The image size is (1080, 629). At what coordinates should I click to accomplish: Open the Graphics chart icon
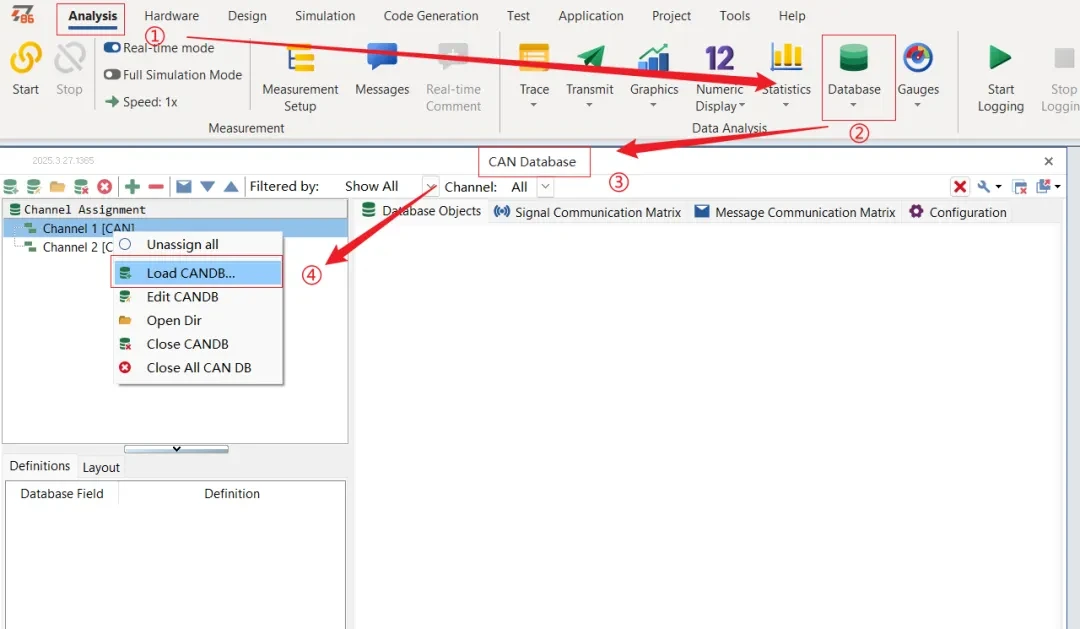(654, 59)
